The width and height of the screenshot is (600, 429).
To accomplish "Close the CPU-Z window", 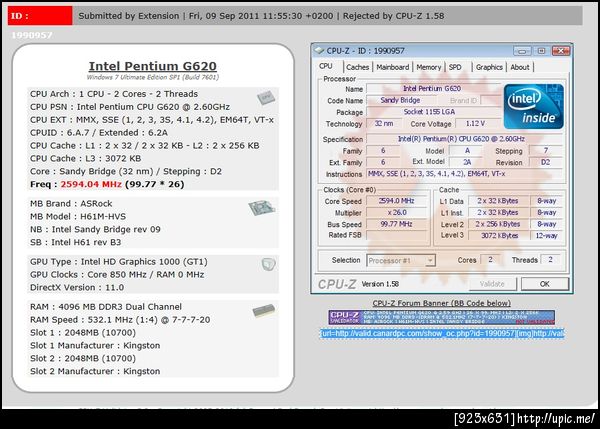I will pos(561,51).
